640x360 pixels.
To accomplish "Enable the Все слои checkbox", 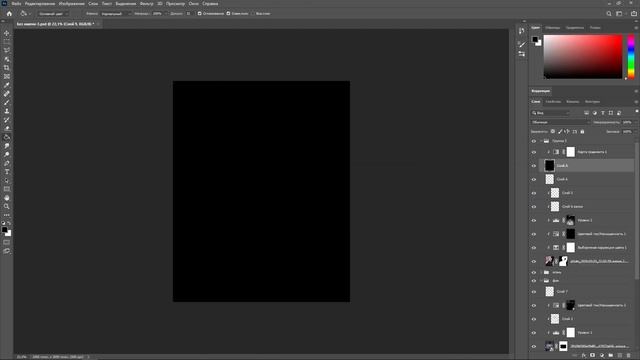I will tap(253, 13).
